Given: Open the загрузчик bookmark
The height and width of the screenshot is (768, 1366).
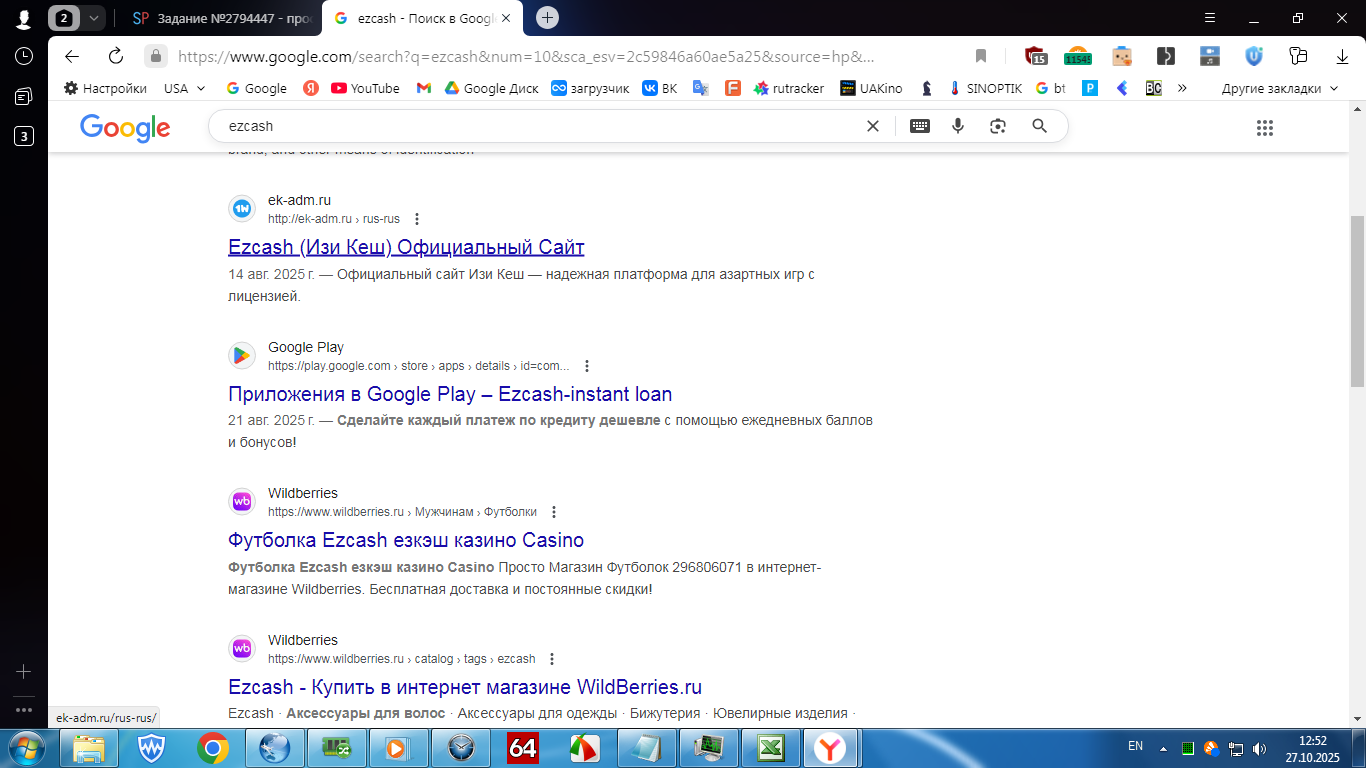Looking at the screenshot, I should pyautogui.click(x=591, y=88).
